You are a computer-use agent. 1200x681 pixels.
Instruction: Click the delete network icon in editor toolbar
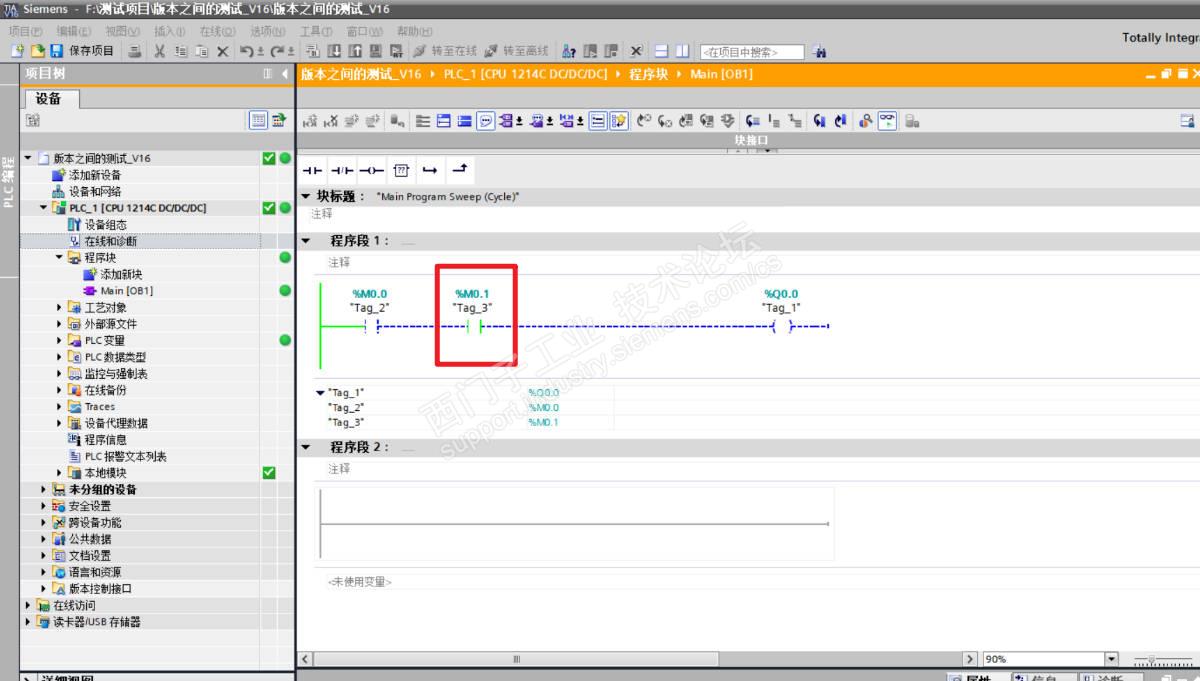[x=331, y=121]
